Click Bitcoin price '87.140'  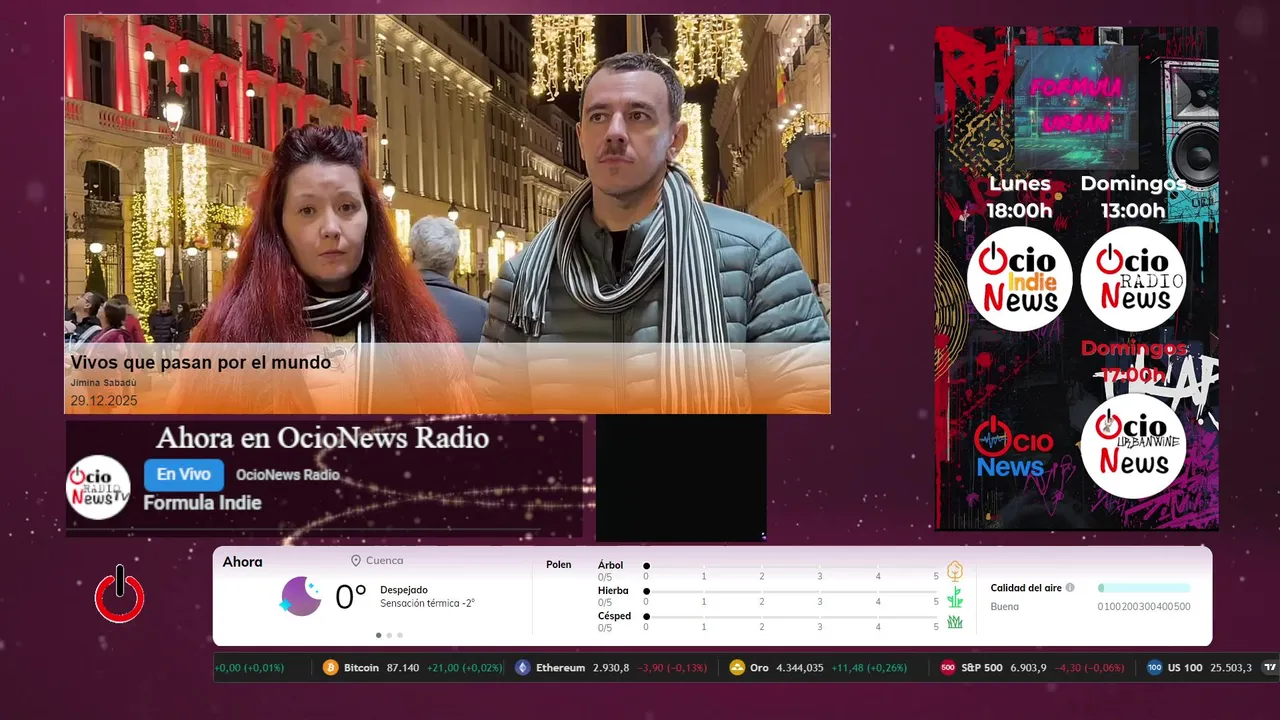pos(403,667)
